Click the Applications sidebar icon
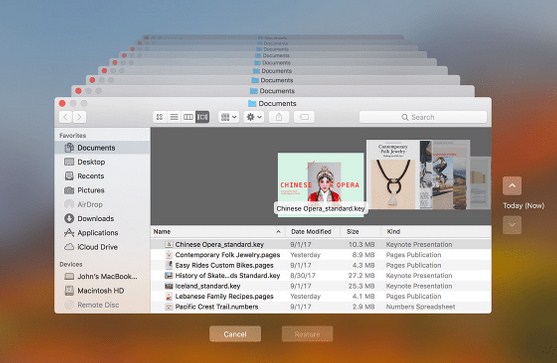This screenshot has width=557, height=363. [69, 233]
